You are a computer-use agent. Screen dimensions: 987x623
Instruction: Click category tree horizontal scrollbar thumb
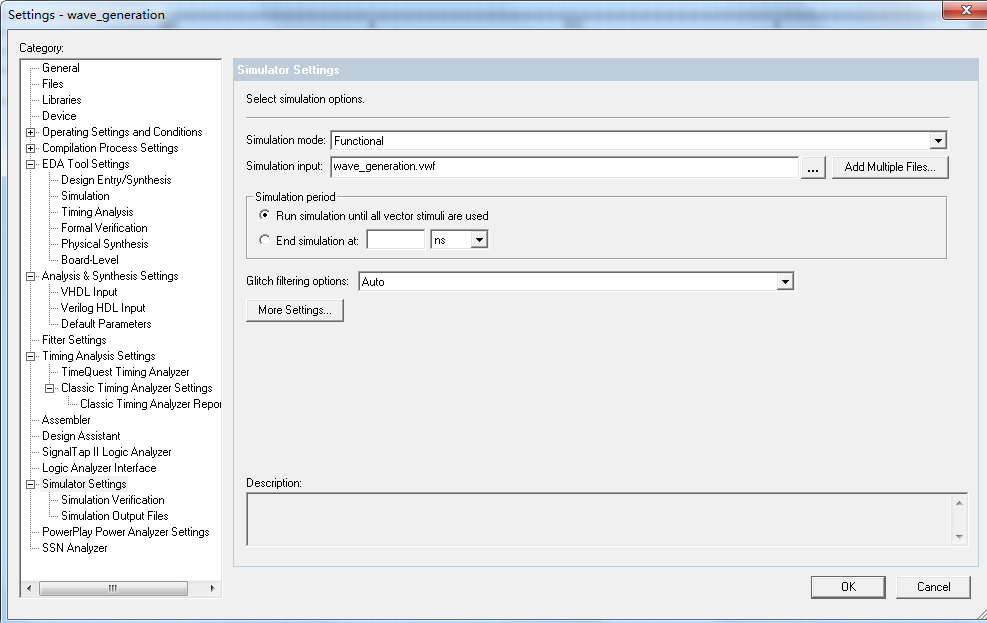tap(113, 588)
